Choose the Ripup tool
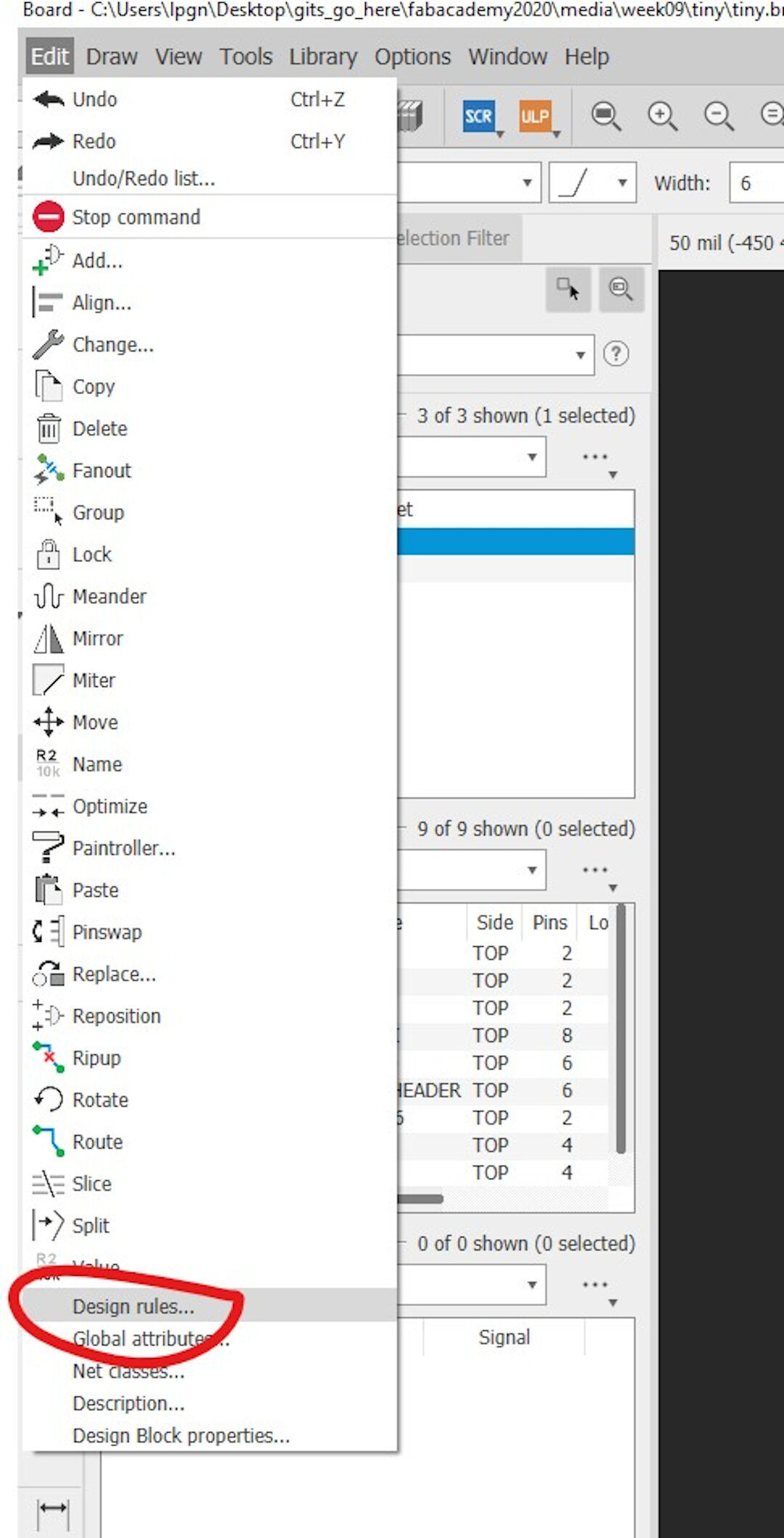The height and width of the screenshot is (1538, 784). (x=210, y=1058)
